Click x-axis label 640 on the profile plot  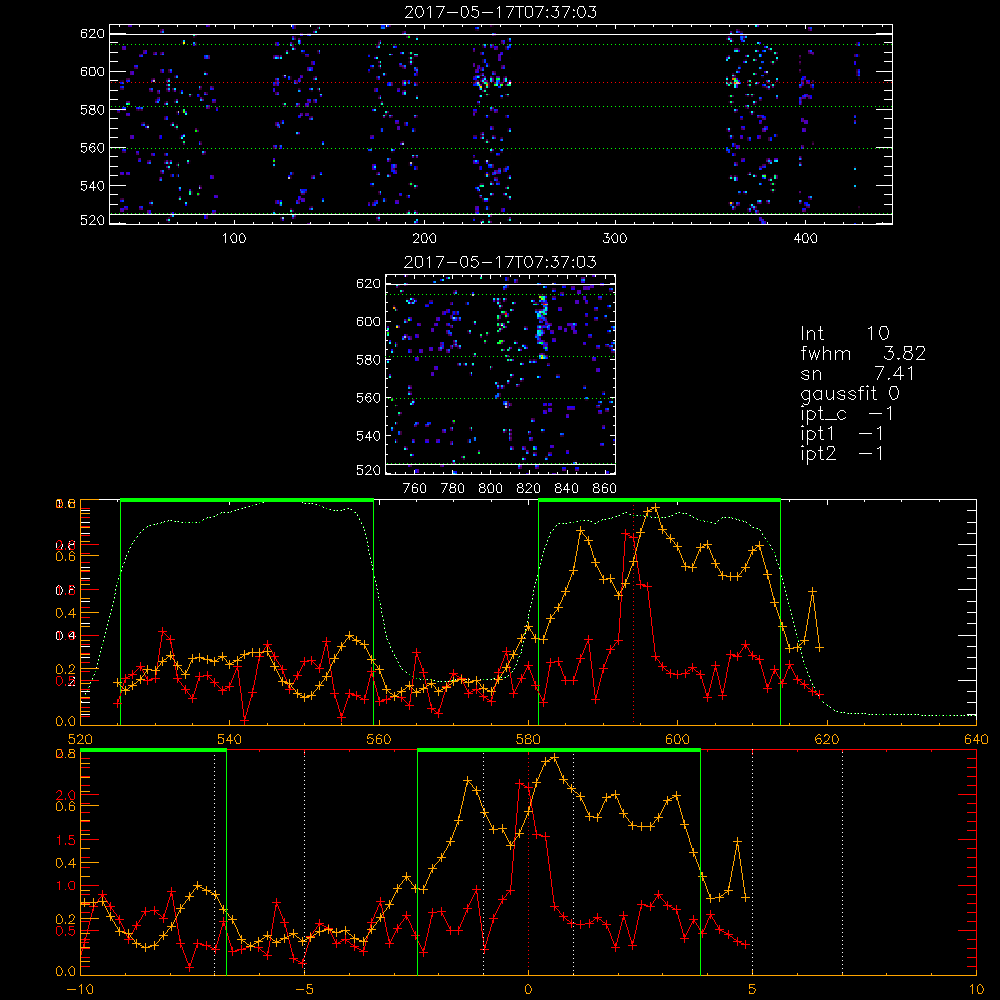point(976,740)
